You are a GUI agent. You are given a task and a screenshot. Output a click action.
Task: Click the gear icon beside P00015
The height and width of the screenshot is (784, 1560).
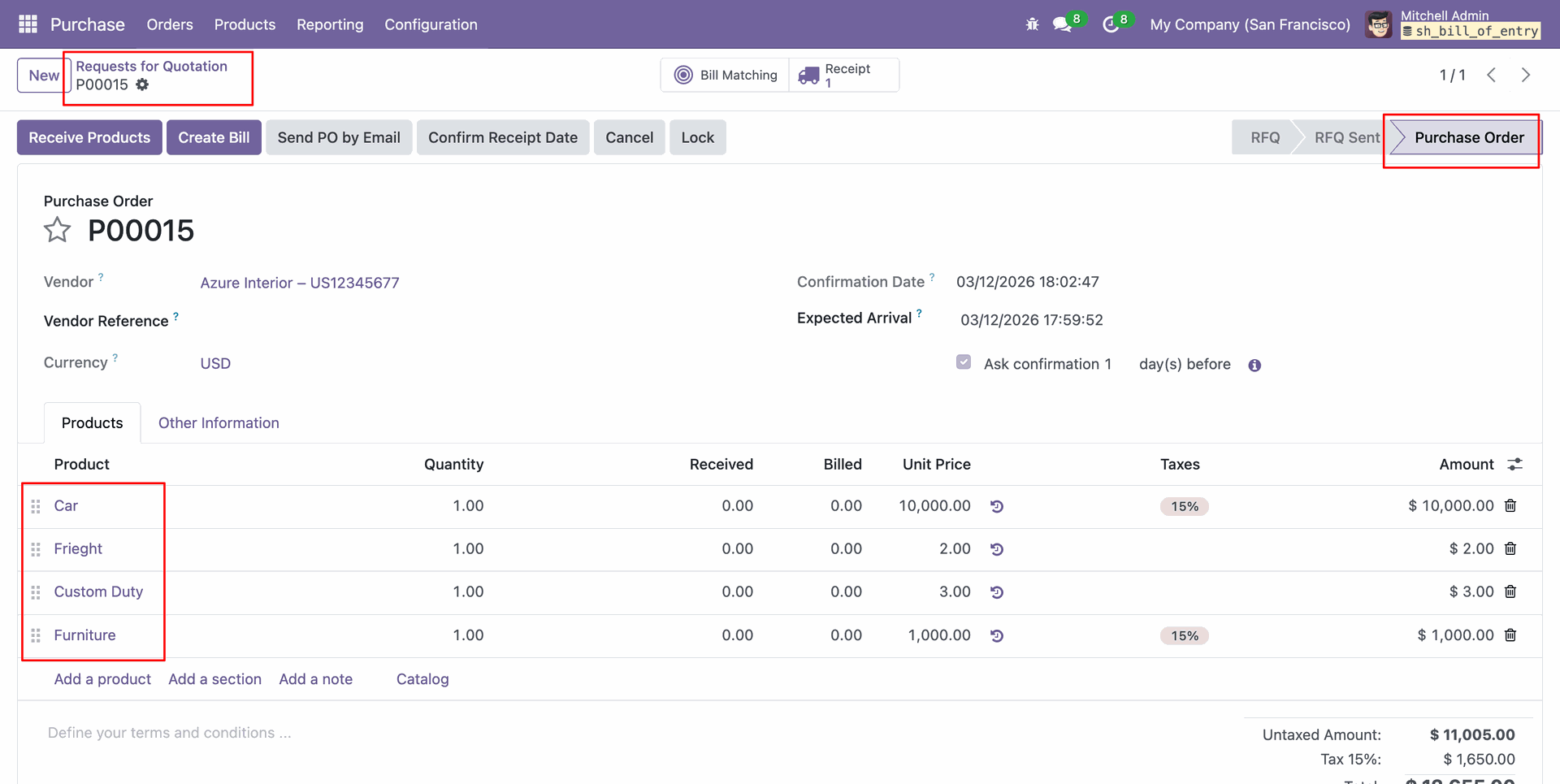click(x=142, y=84)
